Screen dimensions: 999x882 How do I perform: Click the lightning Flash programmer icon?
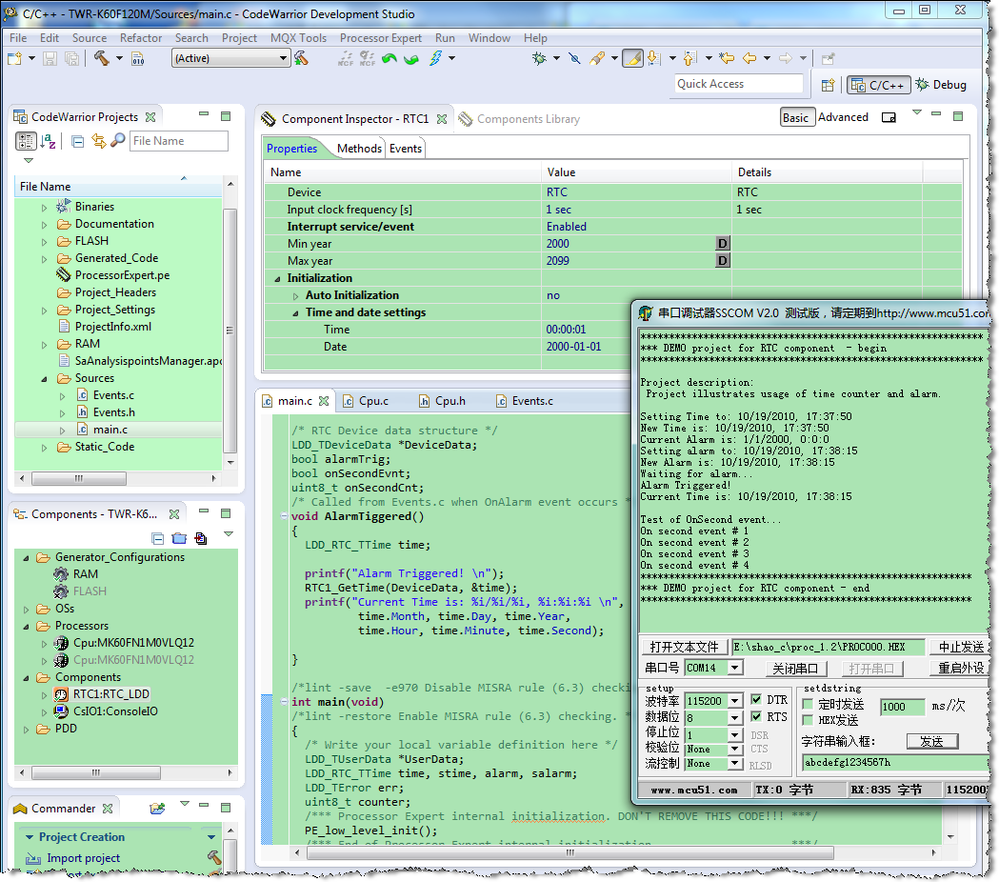click(437, 59)
